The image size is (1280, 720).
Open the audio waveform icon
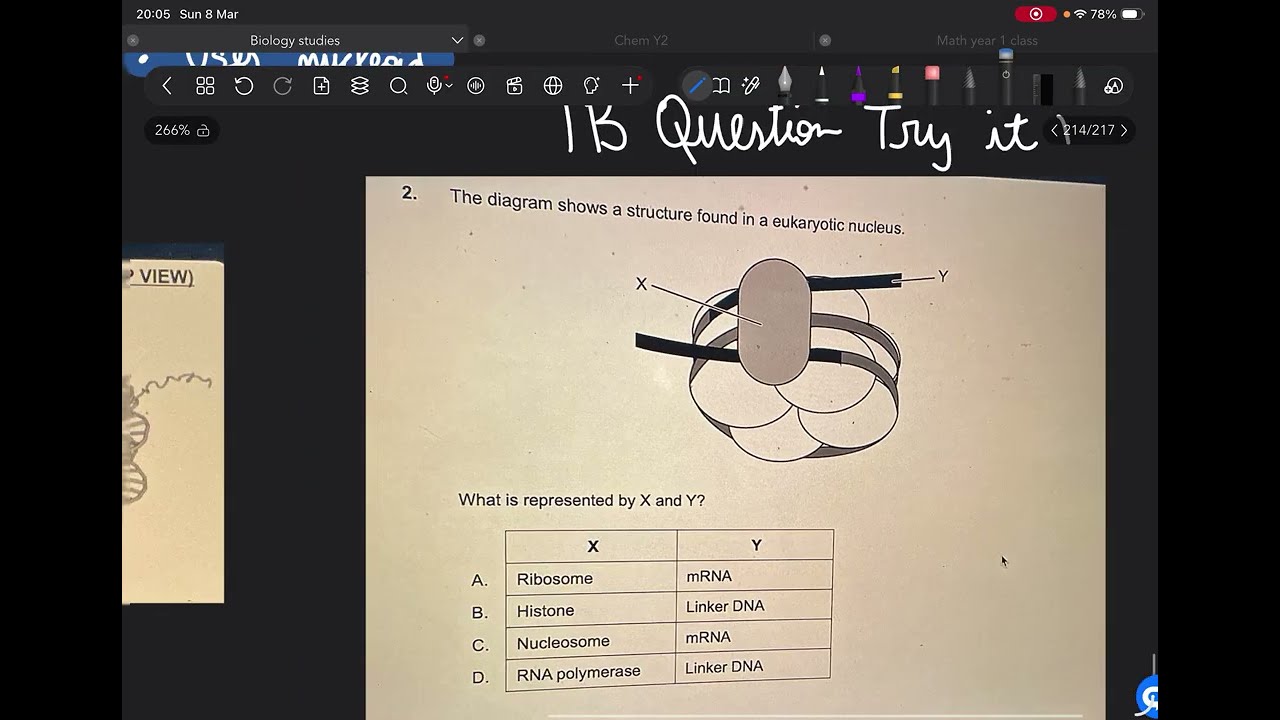(x=476, y=86)
